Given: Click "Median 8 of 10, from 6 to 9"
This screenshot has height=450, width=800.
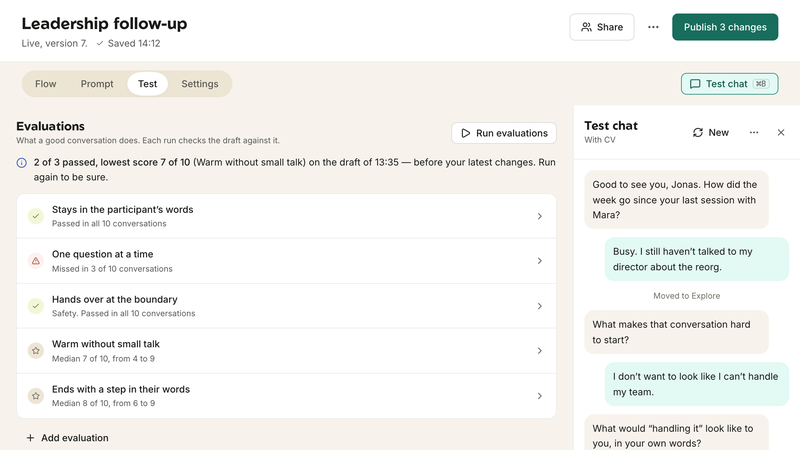Looking at the screenshot, I should click(103, 403).
